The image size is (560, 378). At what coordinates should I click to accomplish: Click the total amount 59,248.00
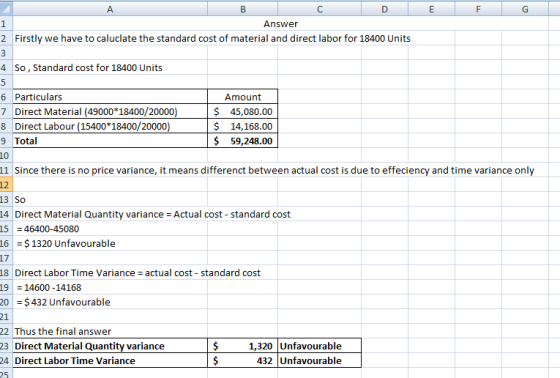[x=242, y=141]
